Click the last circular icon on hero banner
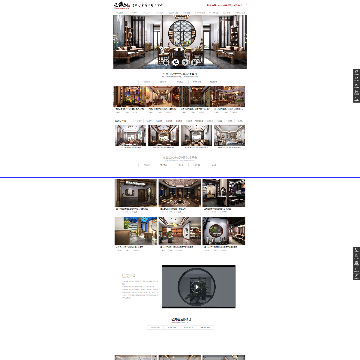This screenshot has height=360, width=360. [x=195, y=62]
